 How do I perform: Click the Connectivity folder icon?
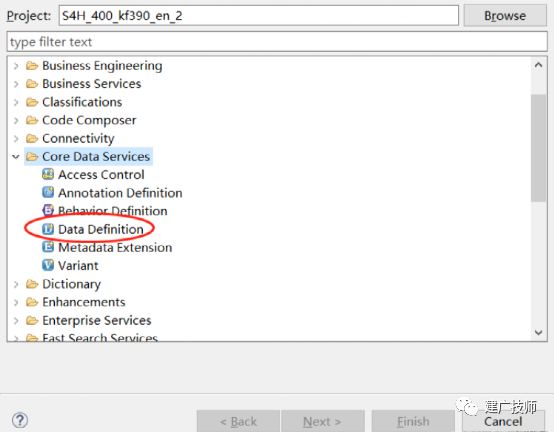(32, 138)
